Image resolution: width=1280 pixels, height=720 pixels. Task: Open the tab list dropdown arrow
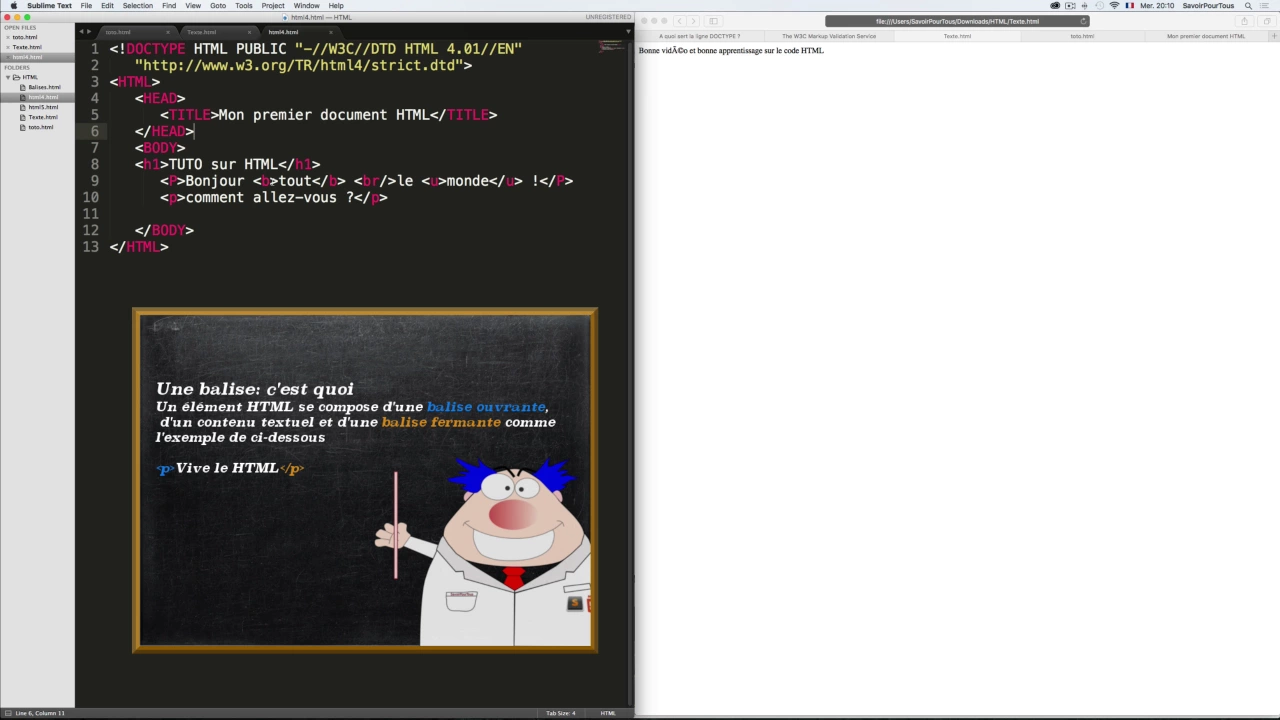(627, 32)
